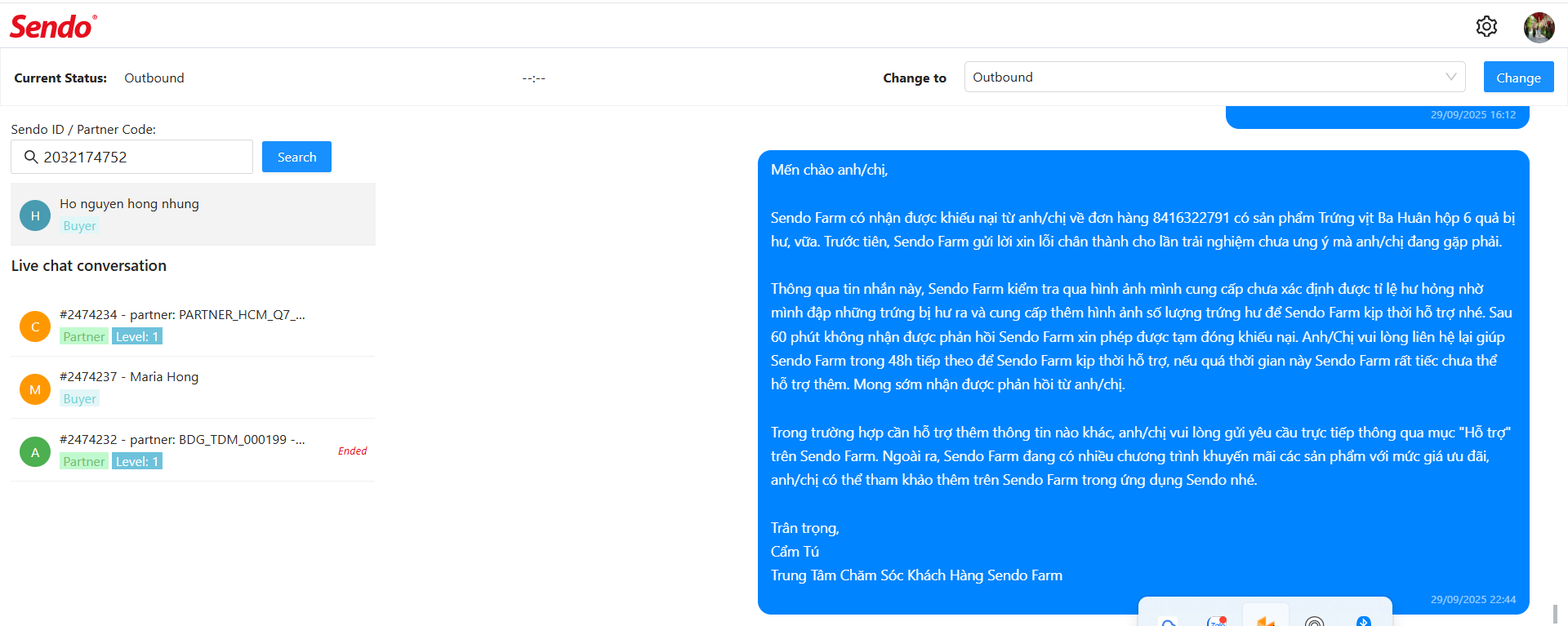The height and width of the screenshot is (626, 1568).
Task: Click the Partner tag on chat #2474232
Action: (x=84, y=461)
